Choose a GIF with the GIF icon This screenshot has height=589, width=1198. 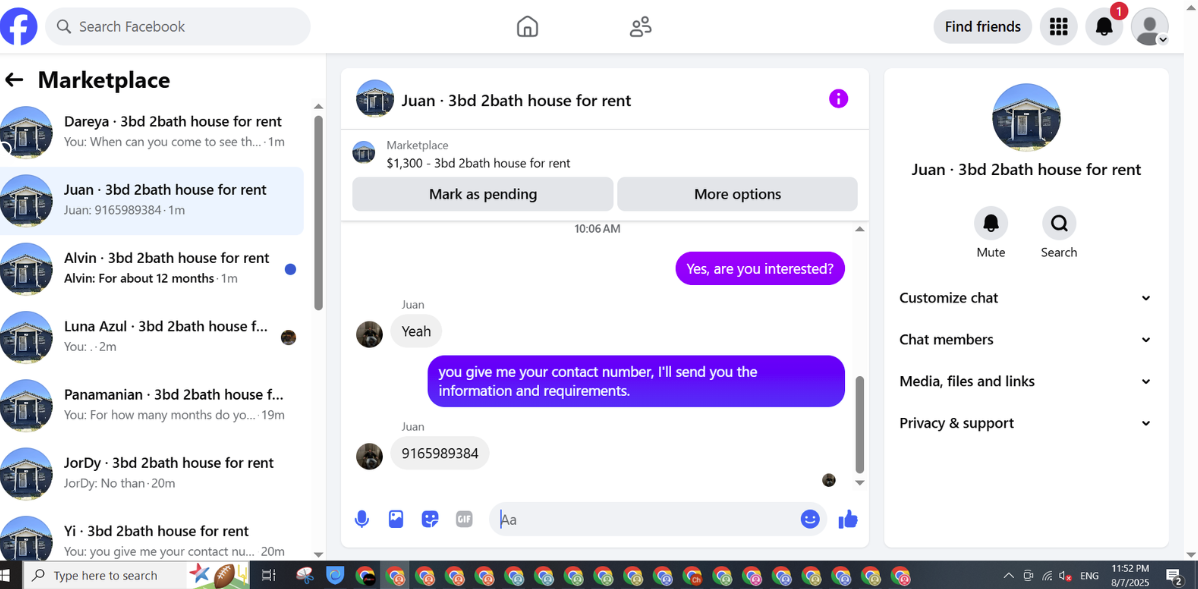click(464, 519)
